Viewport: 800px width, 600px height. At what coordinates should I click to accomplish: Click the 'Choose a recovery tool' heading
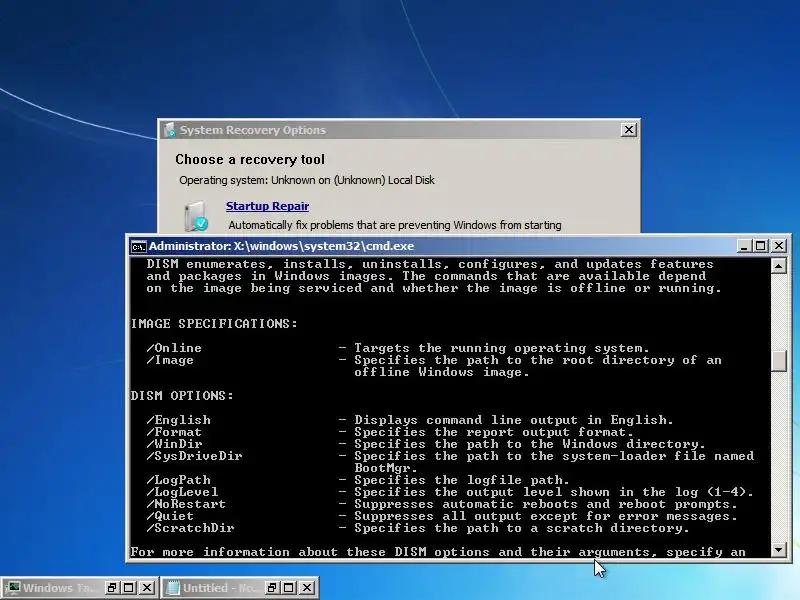pyautogui.click(x=250, y=160)
